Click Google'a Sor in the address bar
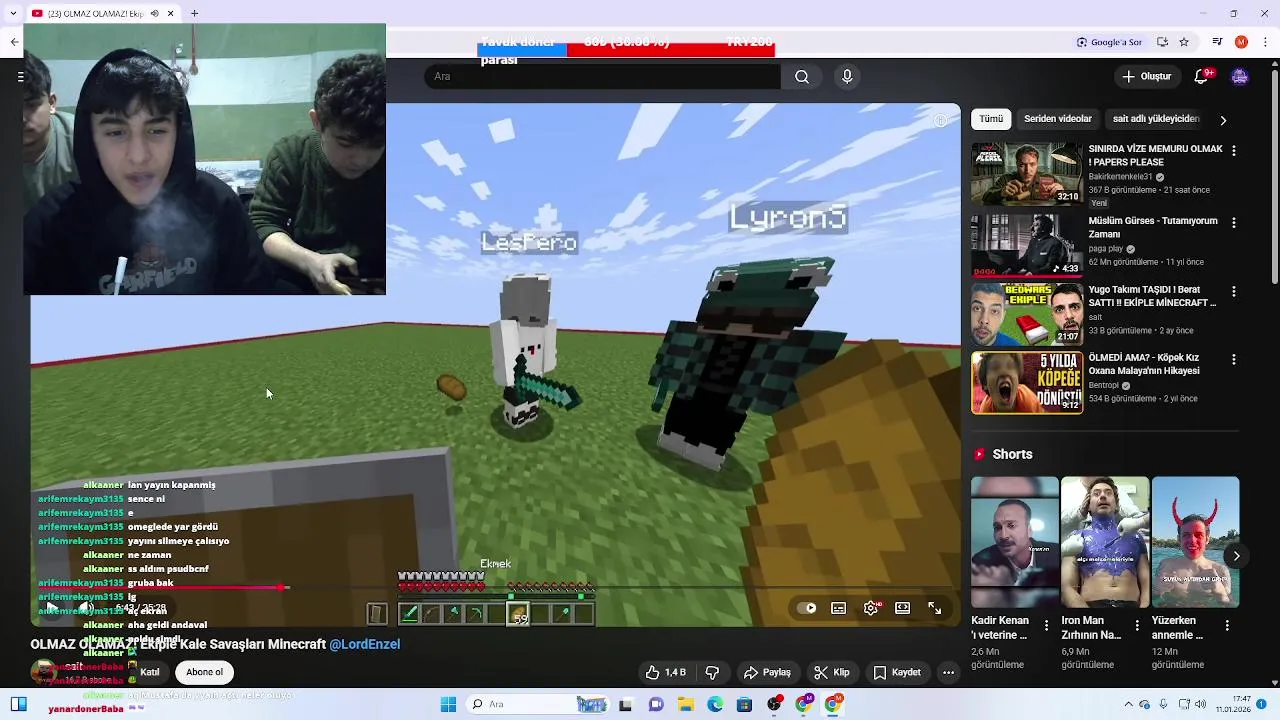Viewport: 1280px width, 720px height. click(1110, 42)
